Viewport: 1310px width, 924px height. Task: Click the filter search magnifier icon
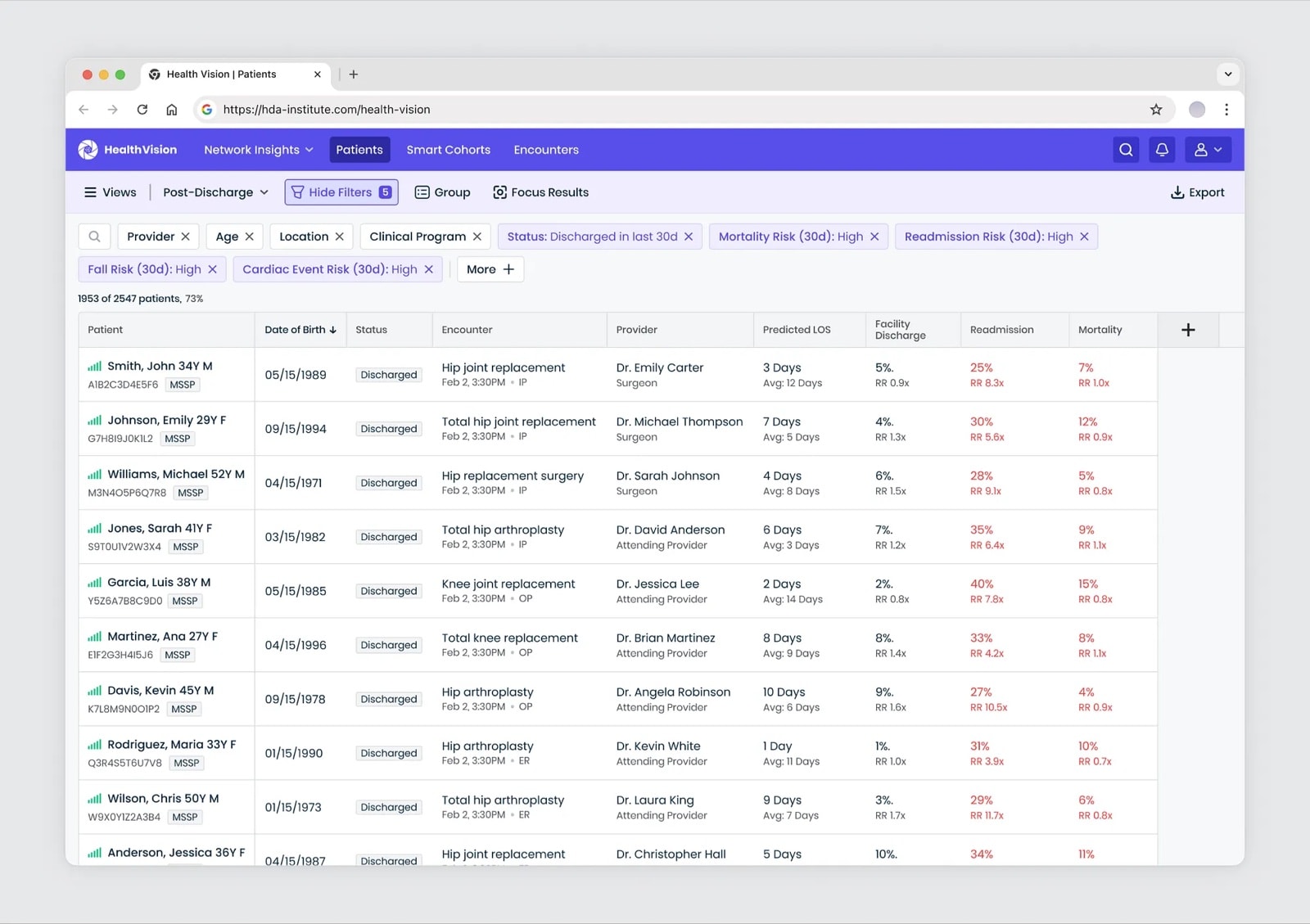pos(95,237)
